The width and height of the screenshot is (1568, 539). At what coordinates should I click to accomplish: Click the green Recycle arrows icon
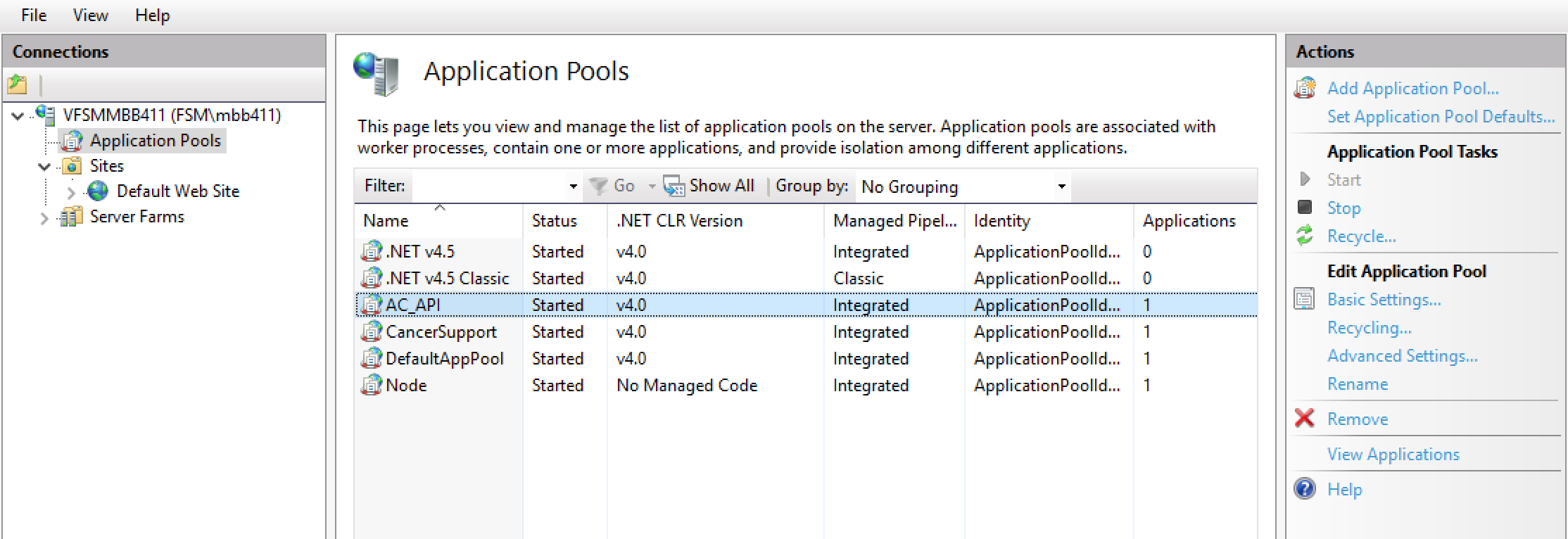pos(1305,236)
